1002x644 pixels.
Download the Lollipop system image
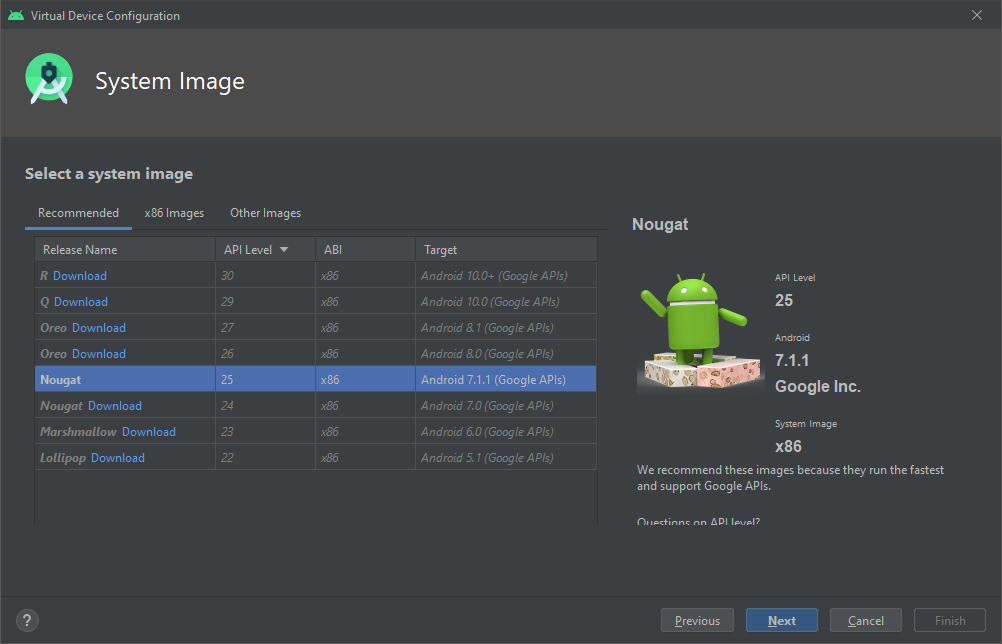(118, 458)
